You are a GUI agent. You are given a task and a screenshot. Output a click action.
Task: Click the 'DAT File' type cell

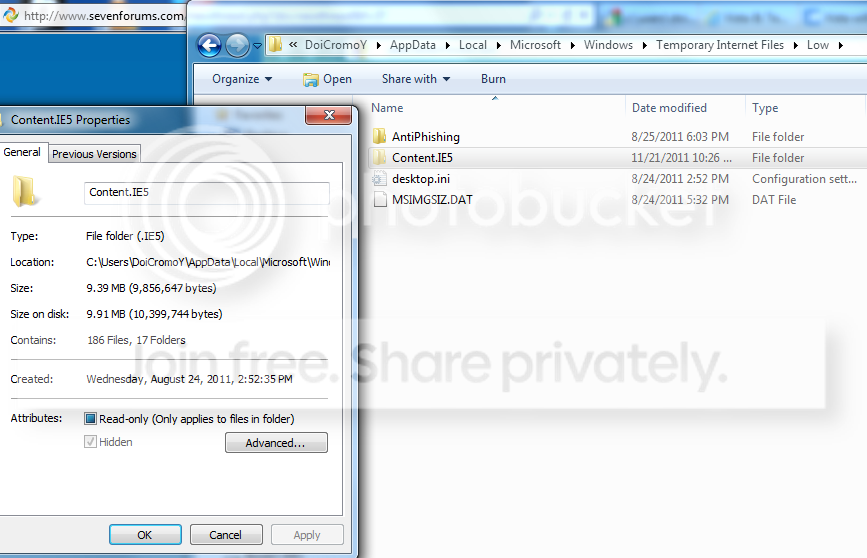click(x=774, y=200)
